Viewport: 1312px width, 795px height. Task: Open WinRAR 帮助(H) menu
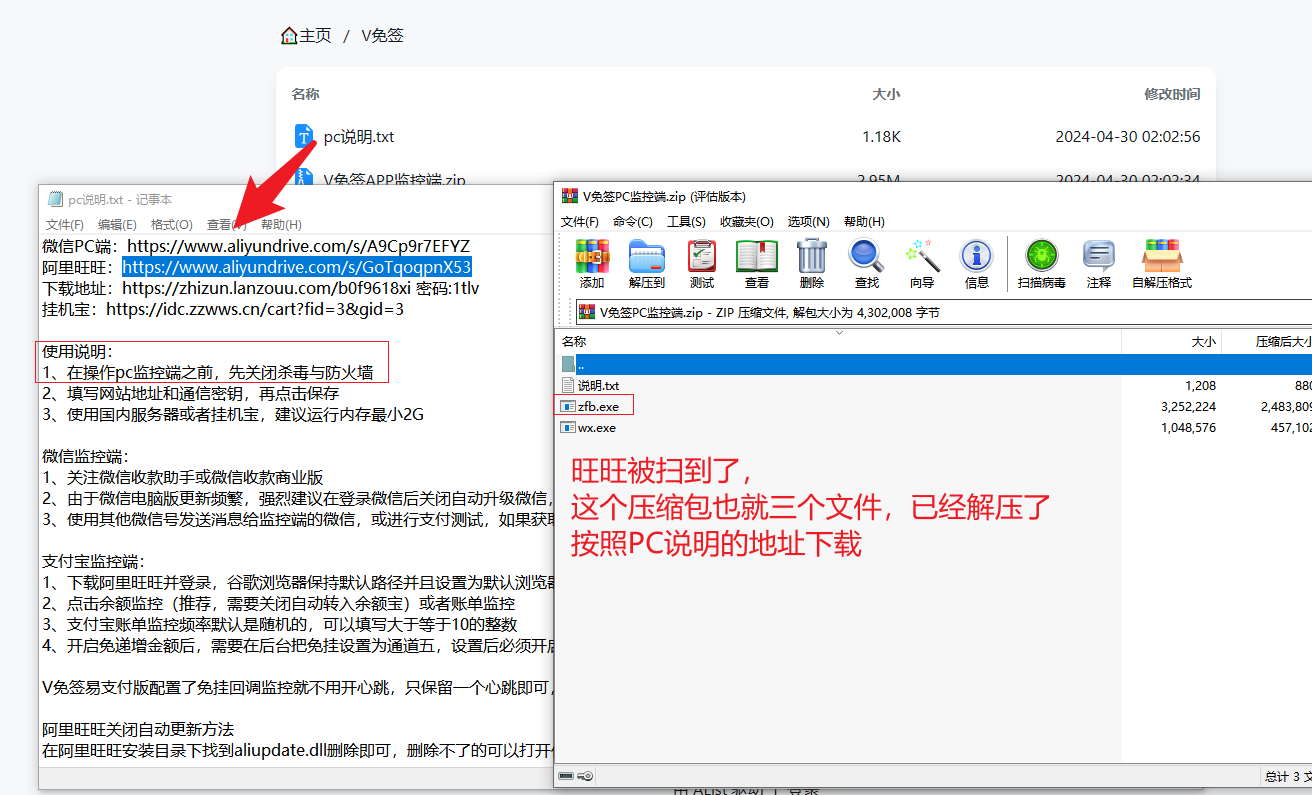[x=864, y=221]
